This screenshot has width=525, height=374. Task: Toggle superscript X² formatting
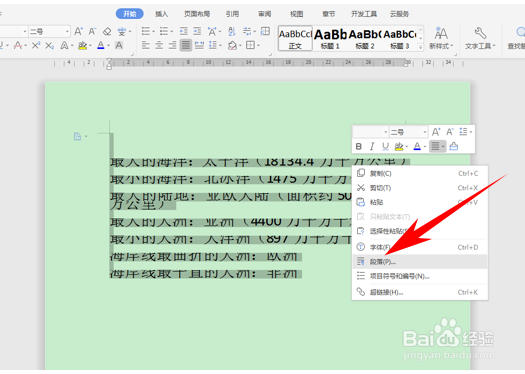[36, 45]
